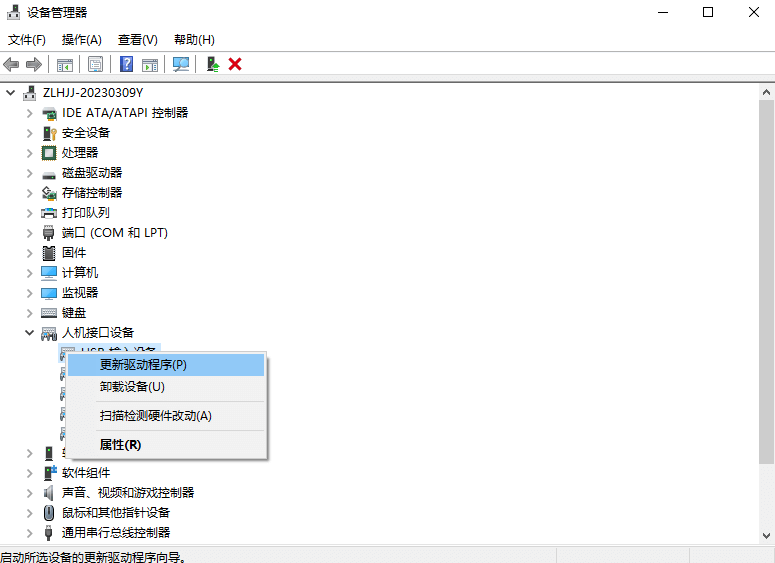Expand the 打印队列 node
Screen dimensions: 775x563
point(30,213)
